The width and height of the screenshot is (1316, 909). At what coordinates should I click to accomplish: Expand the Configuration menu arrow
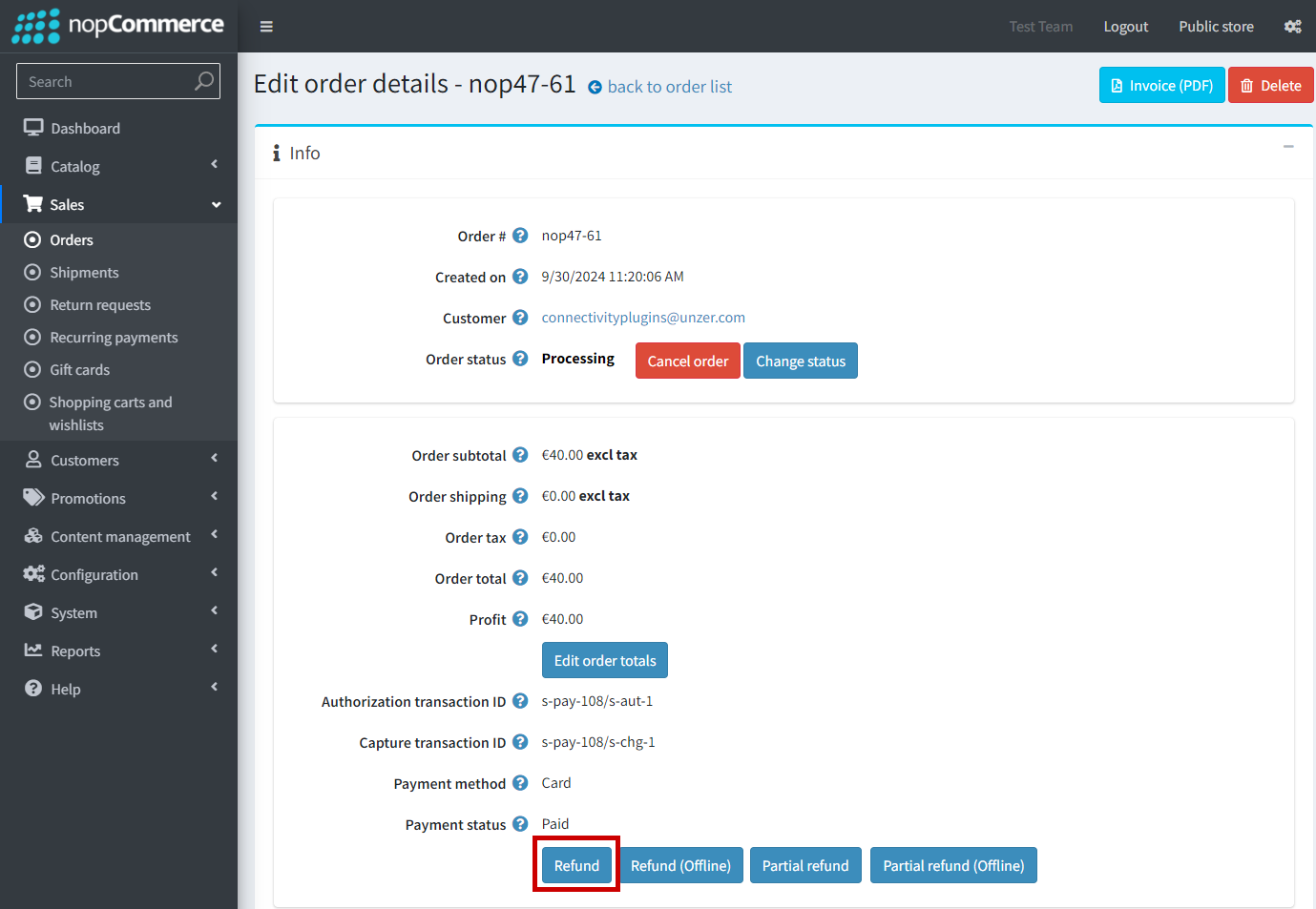tap(215, 572)
